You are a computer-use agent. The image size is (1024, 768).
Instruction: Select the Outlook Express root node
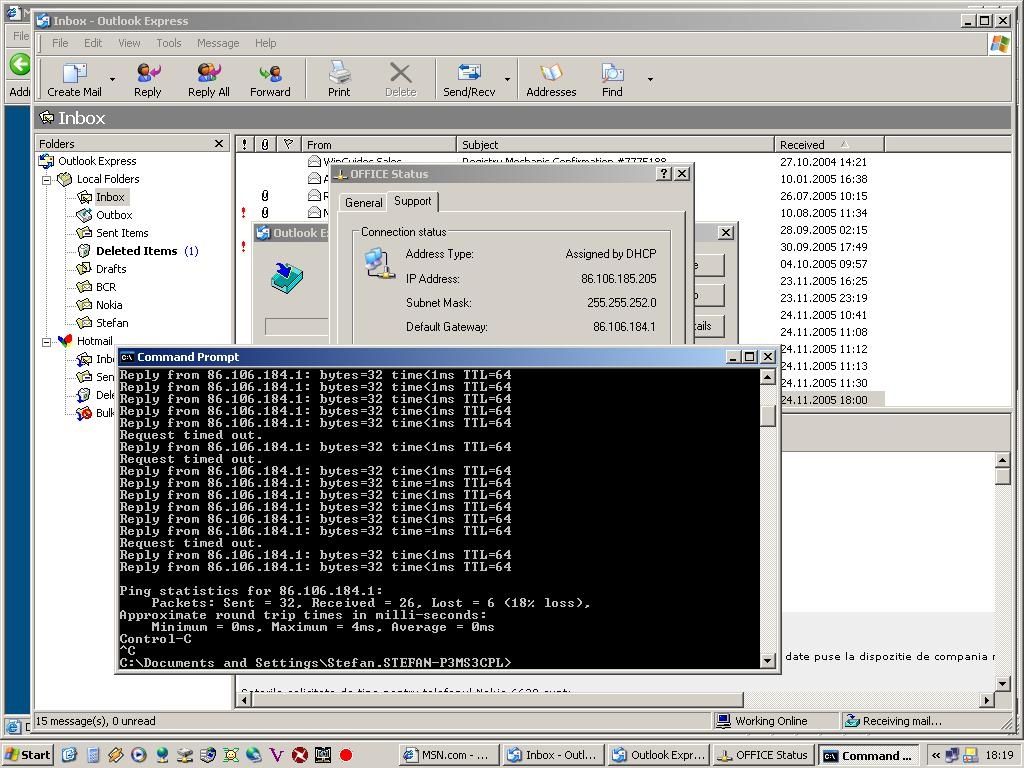(97, 161)
